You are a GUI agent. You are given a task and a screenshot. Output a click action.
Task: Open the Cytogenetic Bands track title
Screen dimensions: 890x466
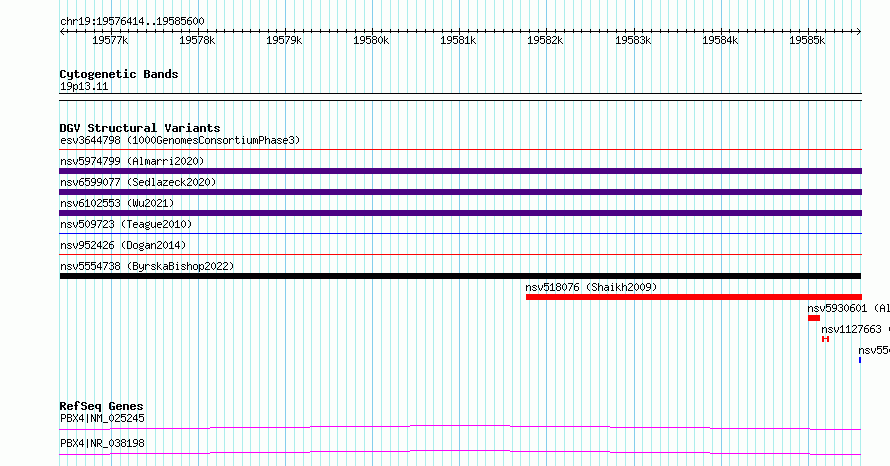(119, 74)
